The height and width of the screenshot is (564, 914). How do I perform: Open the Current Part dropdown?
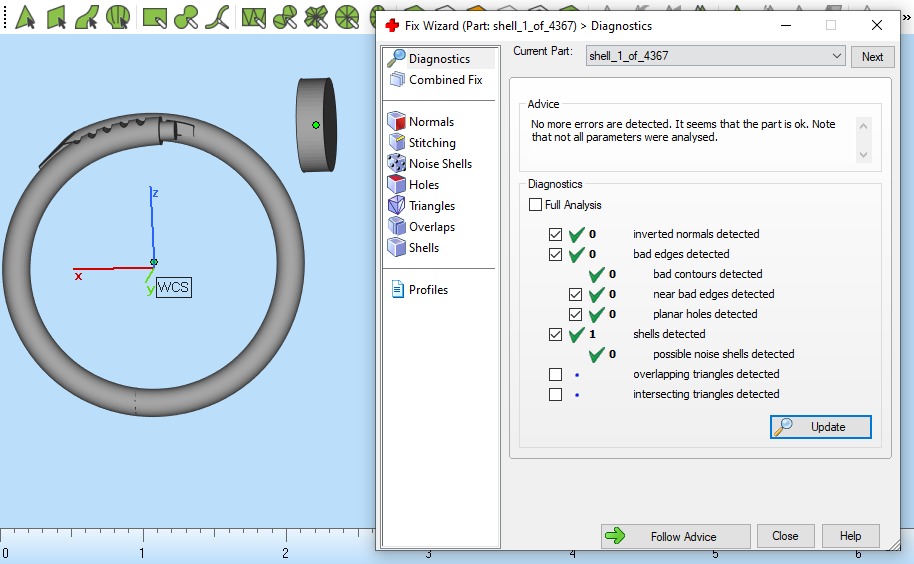(x=716, y=56)
